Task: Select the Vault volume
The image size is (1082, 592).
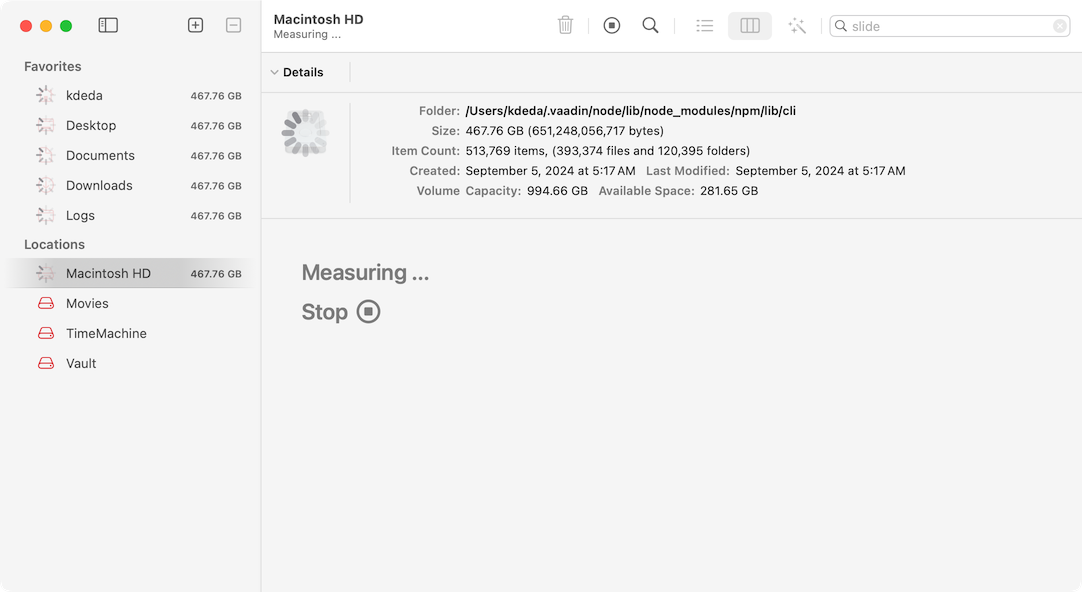Action: [79, 363]
